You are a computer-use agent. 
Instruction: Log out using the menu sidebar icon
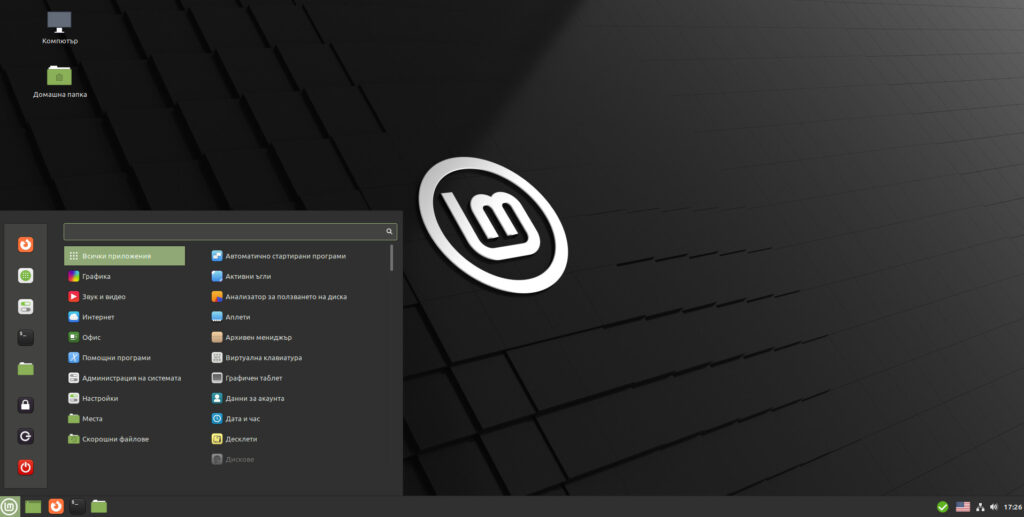click(x=25, y=436)
